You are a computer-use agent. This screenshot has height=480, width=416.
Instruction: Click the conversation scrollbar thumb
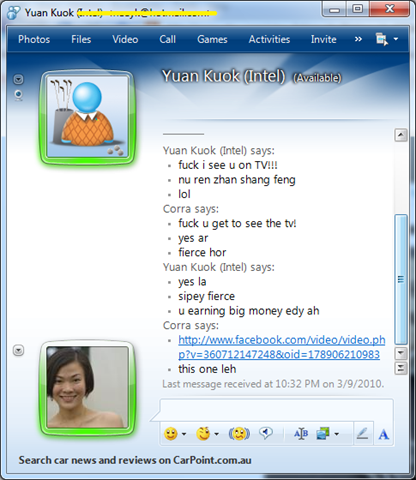pos(401,279)
